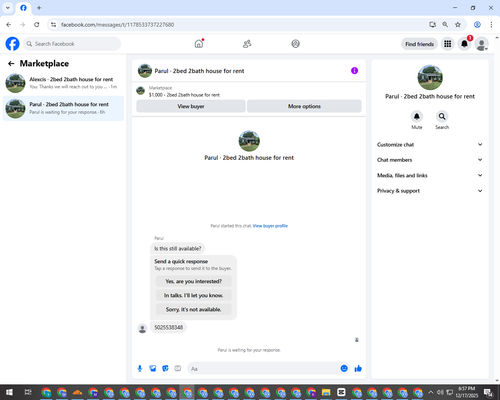Click the View buyer button

click(191, 106)
